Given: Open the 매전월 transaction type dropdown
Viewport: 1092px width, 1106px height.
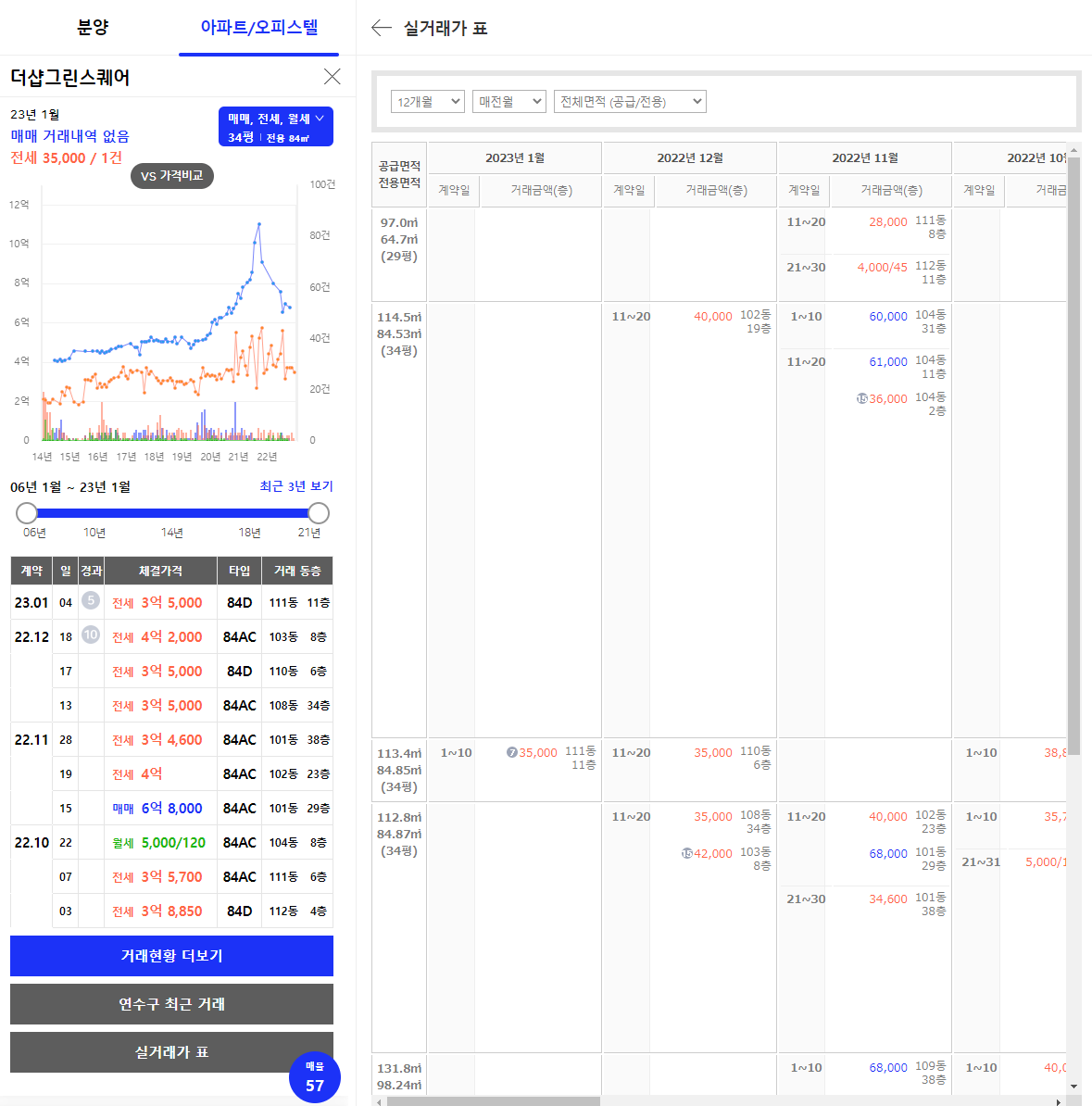Looking at the screenshot, I should (x=508, y=102).
